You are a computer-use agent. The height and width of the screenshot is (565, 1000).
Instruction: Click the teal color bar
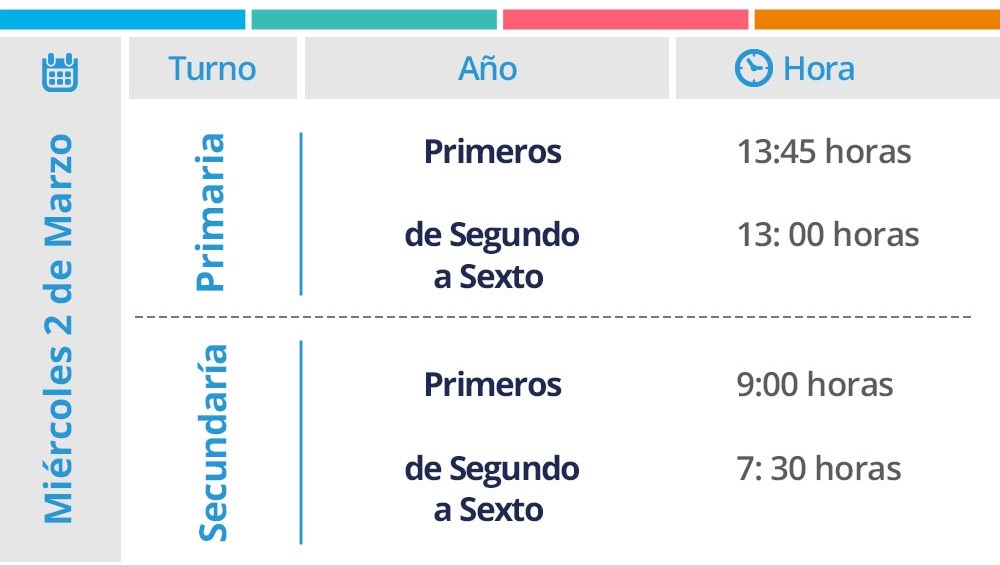pyautogui.click(x=374, y=19)
